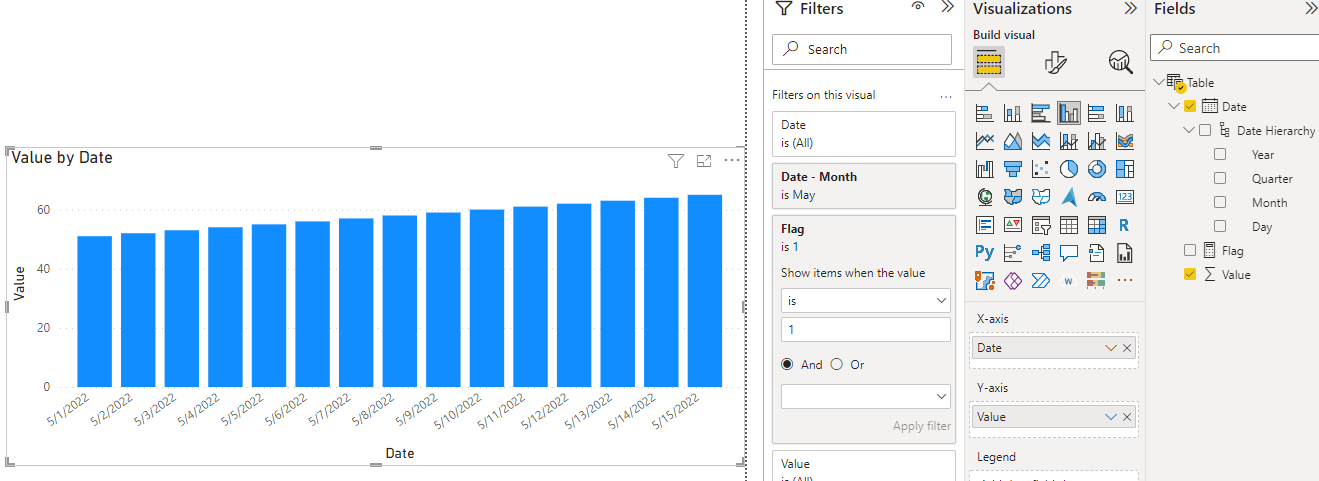Open Get more visuals ellipsis

[x=1124, y=280]
